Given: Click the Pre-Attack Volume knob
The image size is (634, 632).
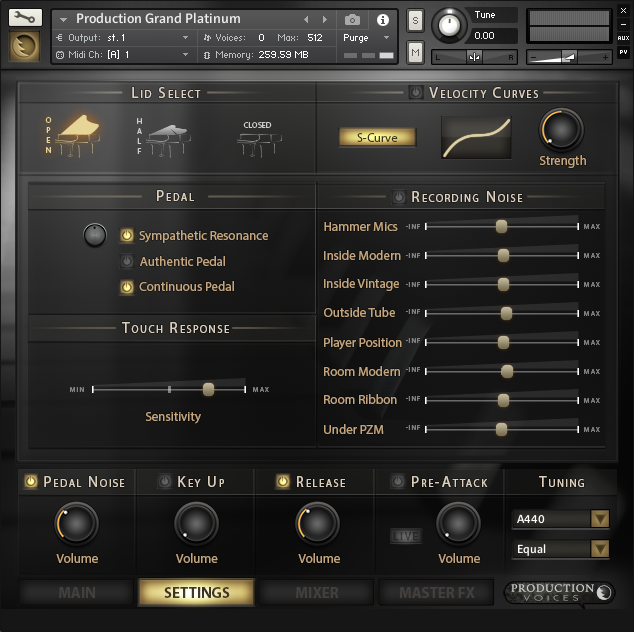Looking at the screenshot, I should click(x=459, y=524).
